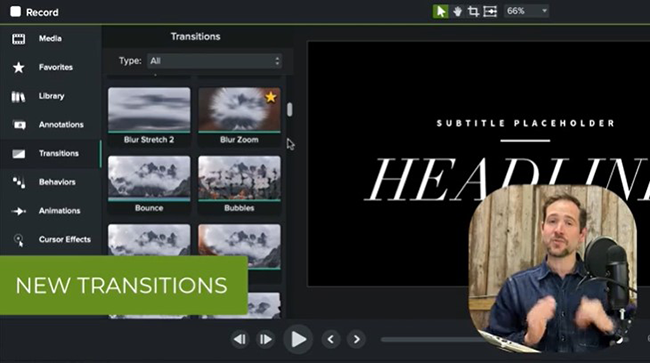This screenshot has height=363, width=650.
Task: Activate the Pan hand tool
Action: point(457,12)
